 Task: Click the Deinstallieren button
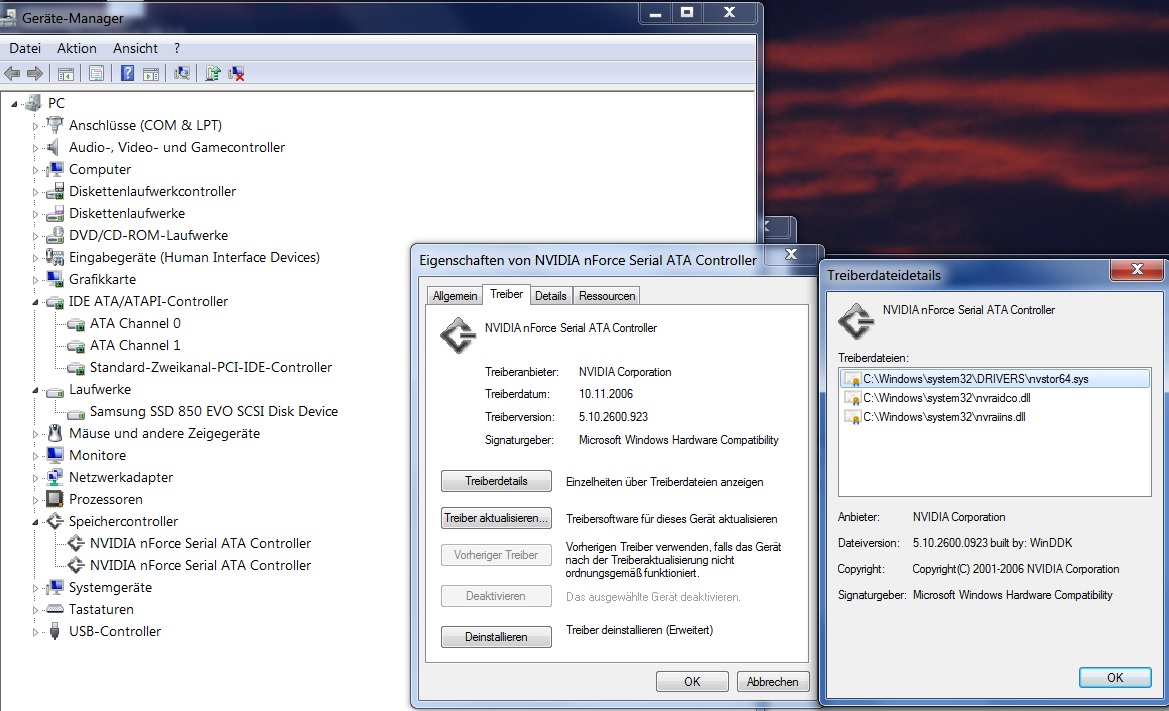[497, 636]
